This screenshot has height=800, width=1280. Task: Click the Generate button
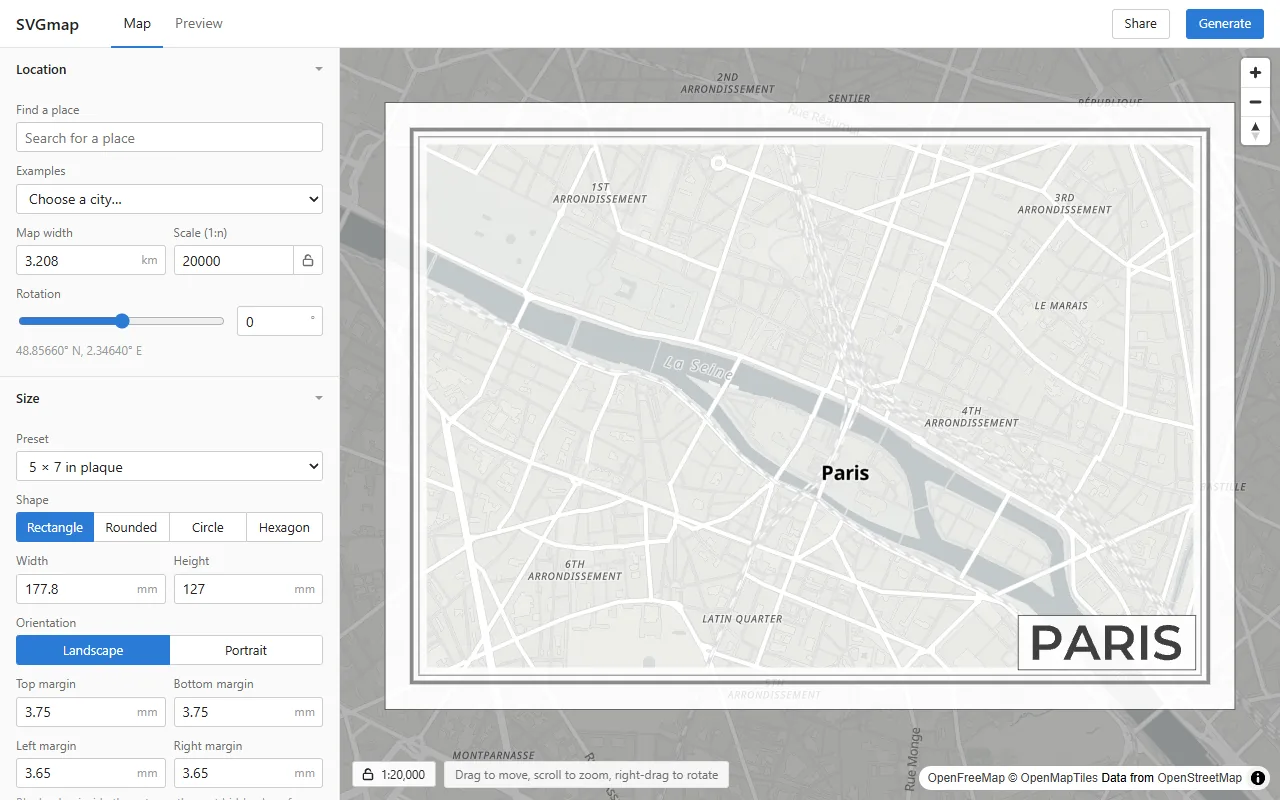click(x=1225, y=24)
